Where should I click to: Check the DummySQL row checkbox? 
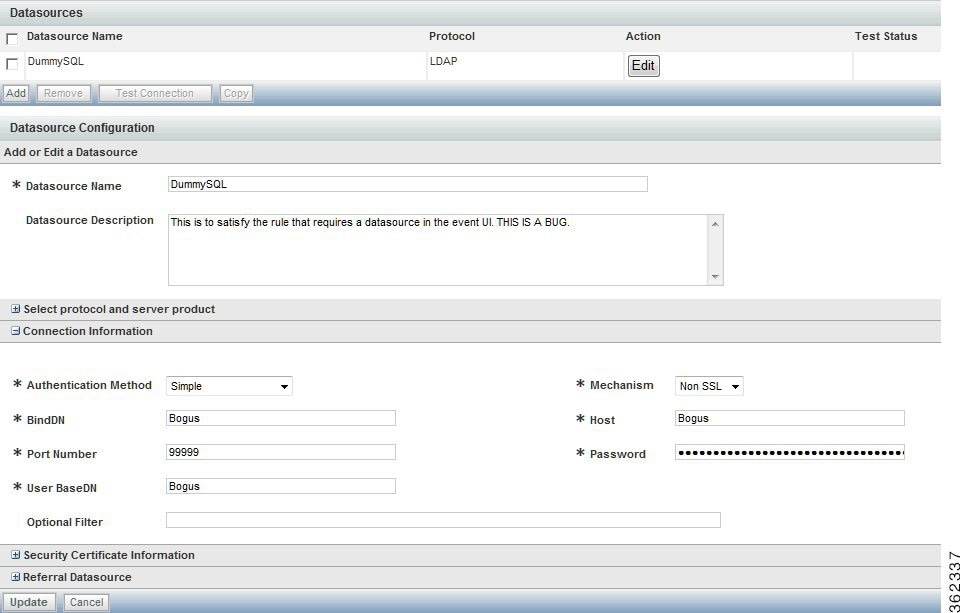(x=13, y=63)
